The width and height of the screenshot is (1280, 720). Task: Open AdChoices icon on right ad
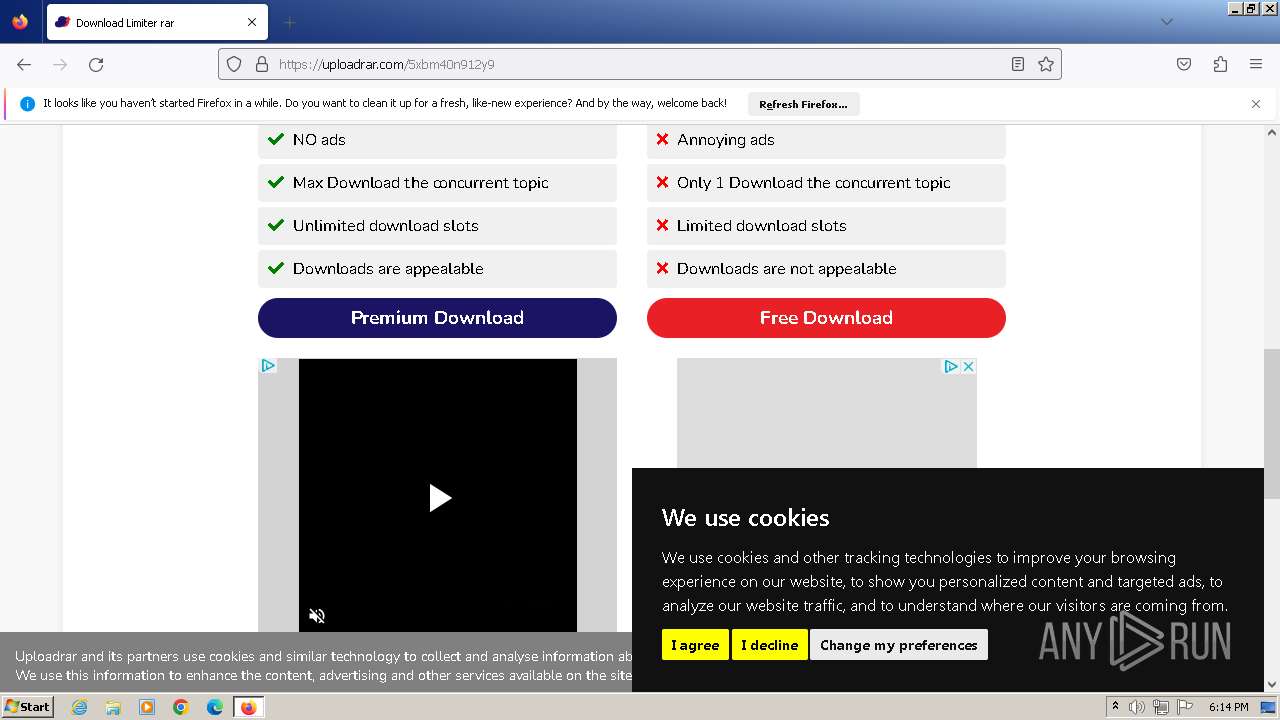[952, 367]
